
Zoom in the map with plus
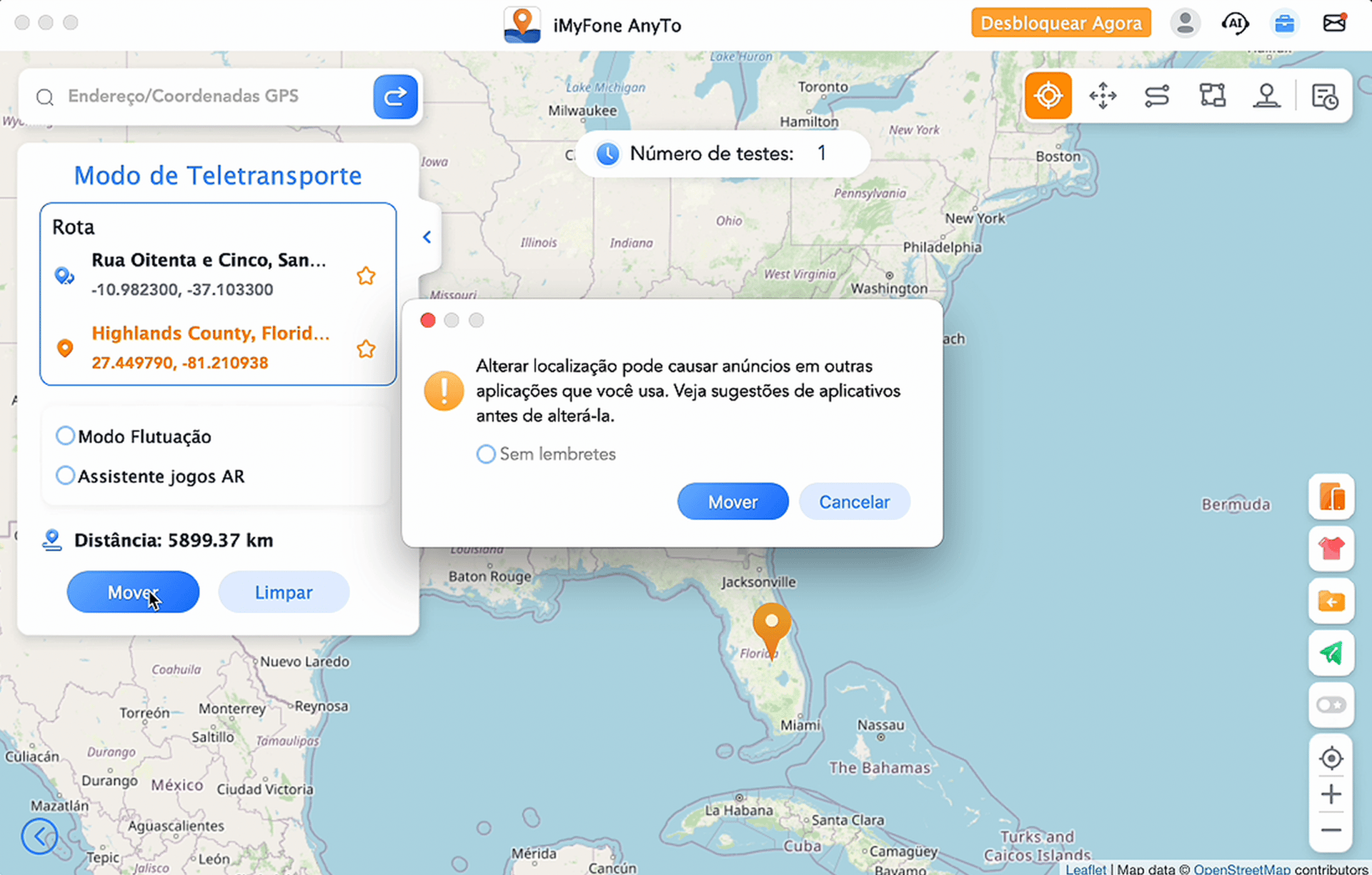[x=1331, y=794]
